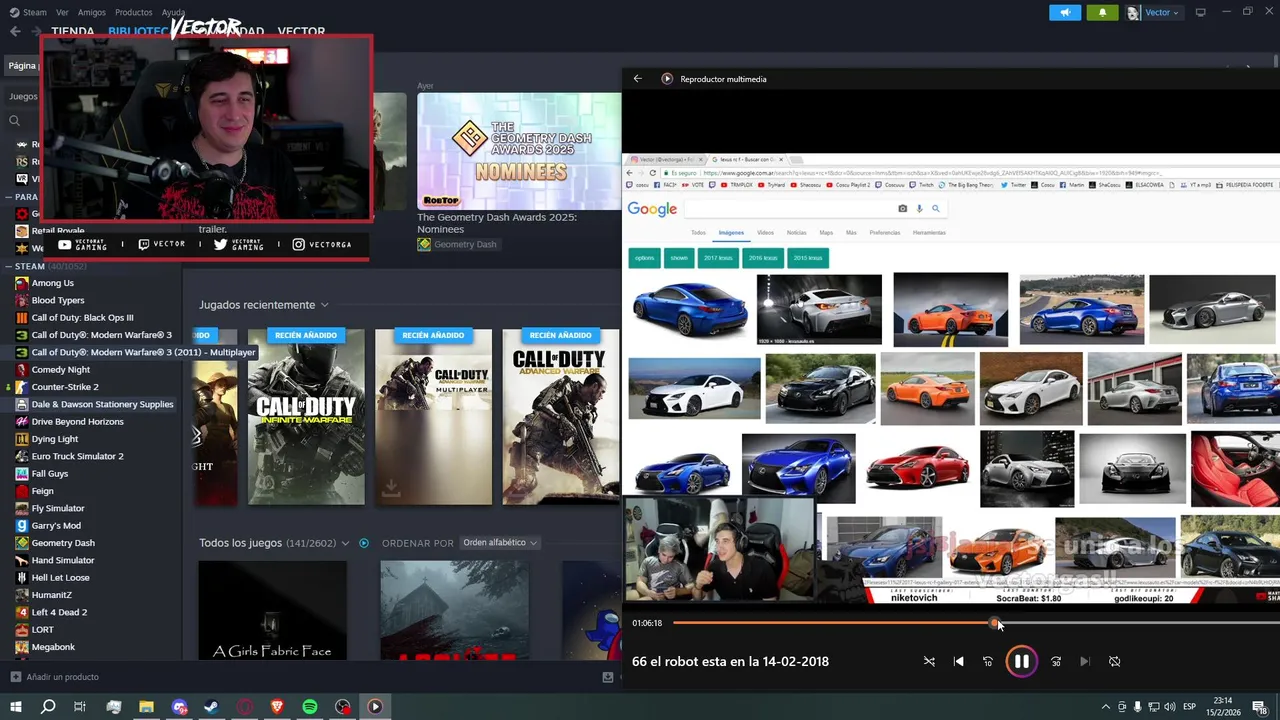Open Steam notifications bell button
Viewport: 1280px width, 720px height.
point(1102,12)
